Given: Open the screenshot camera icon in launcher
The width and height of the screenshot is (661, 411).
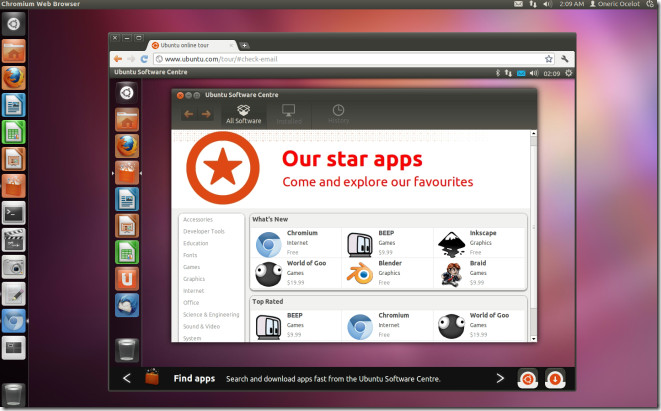Looking at the screenshot, I should tap(13, 267).
